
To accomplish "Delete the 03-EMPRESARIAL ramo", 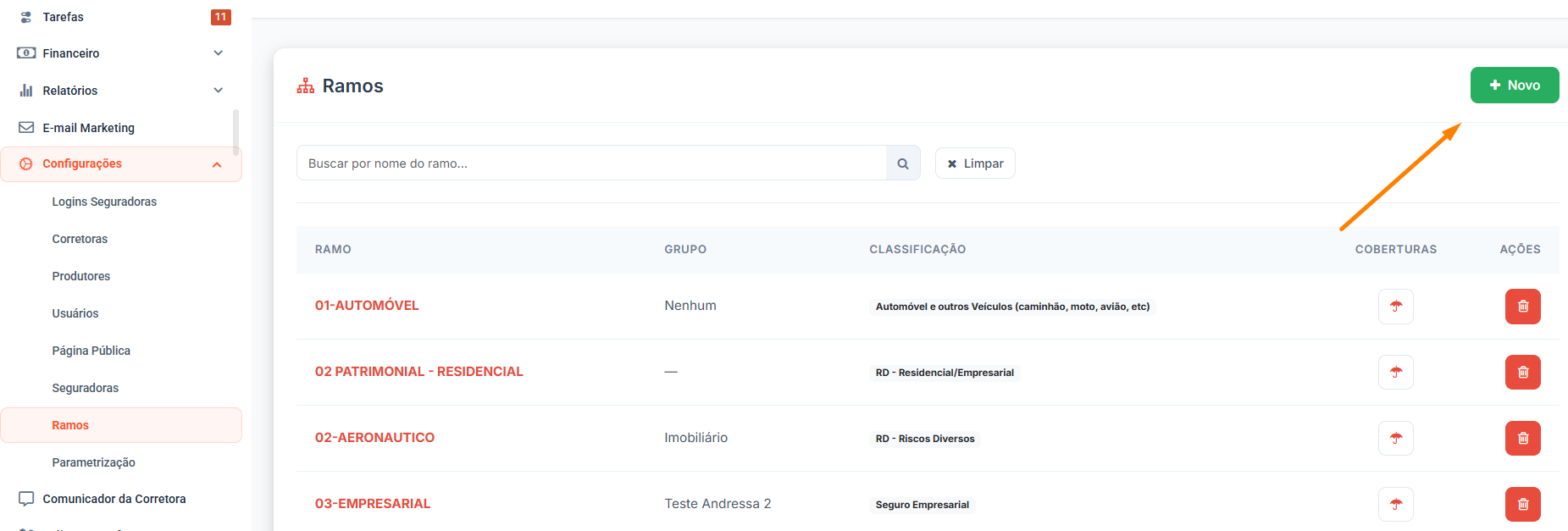I will 1522,505.
